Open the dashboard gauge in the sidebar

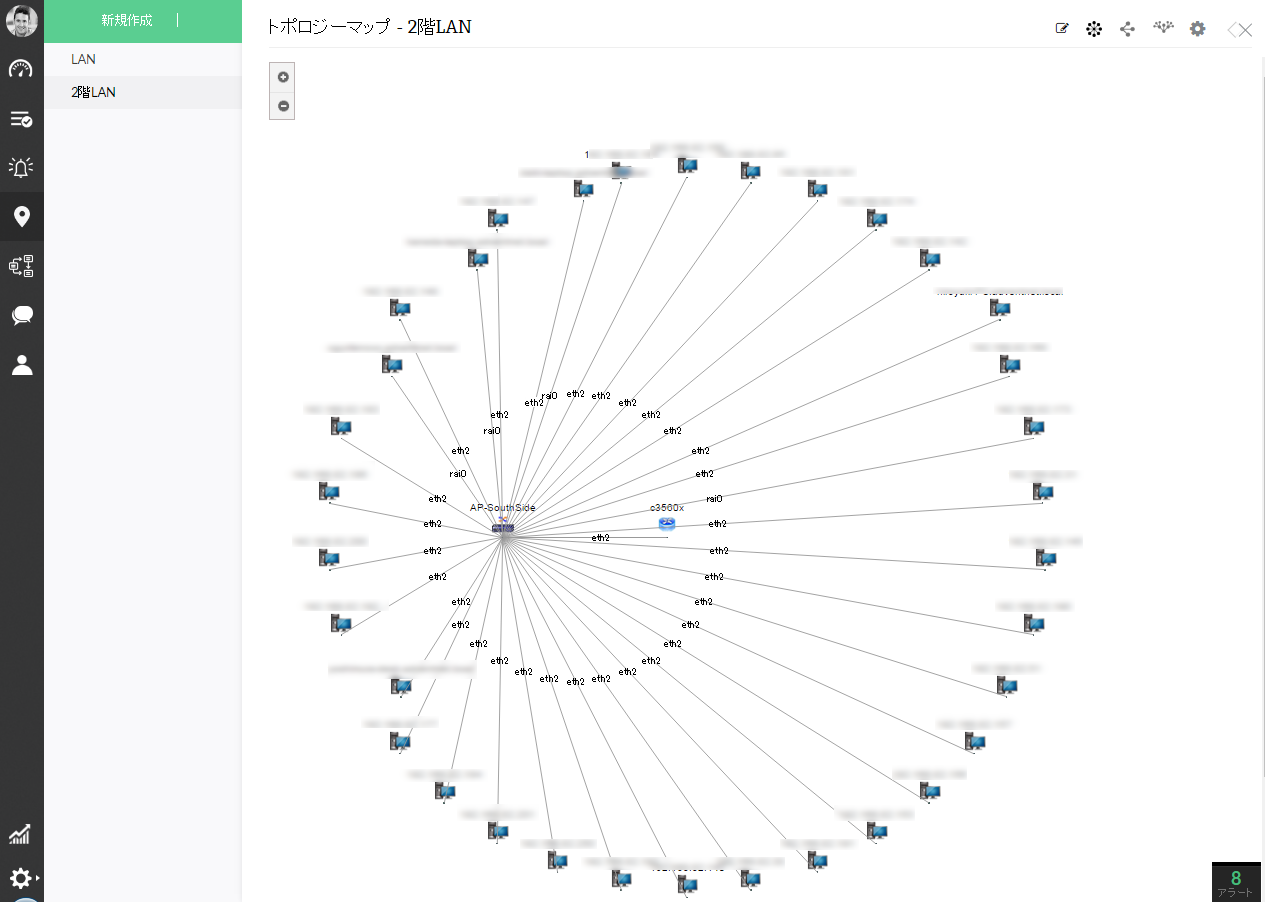point(22,69)
